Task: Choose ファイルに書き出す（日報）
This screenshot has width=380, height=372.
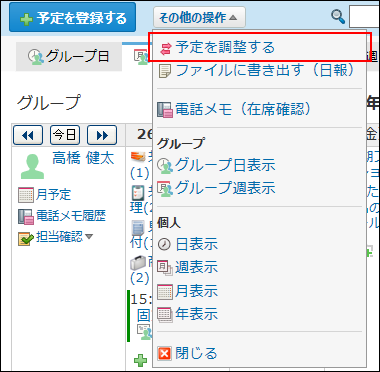Action: pyautogui.click(x=257, y=70)
